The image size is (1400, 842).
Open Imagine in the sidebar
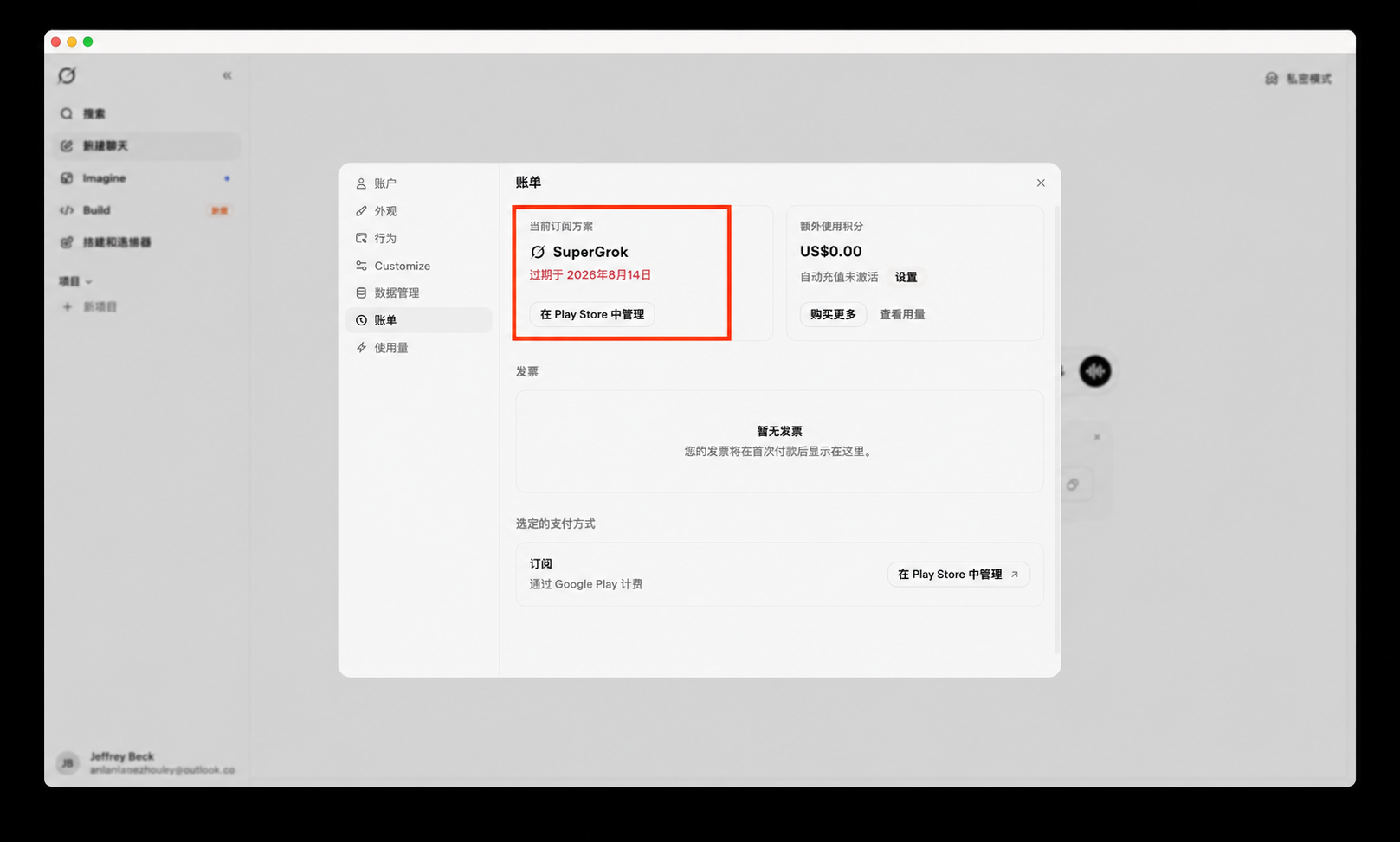tap(145, 178)
